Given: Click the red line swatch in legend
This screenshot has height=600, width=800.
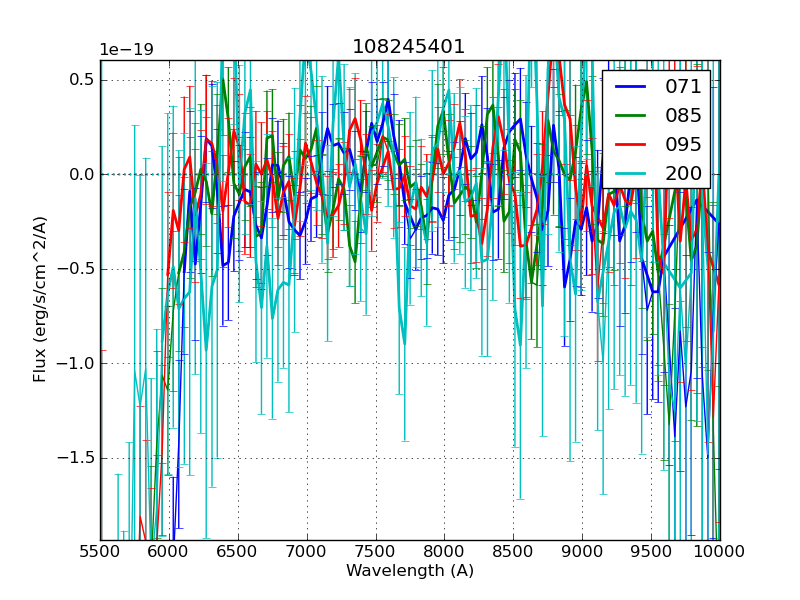Looking at the screenshot, I should [x=630, y=144].
